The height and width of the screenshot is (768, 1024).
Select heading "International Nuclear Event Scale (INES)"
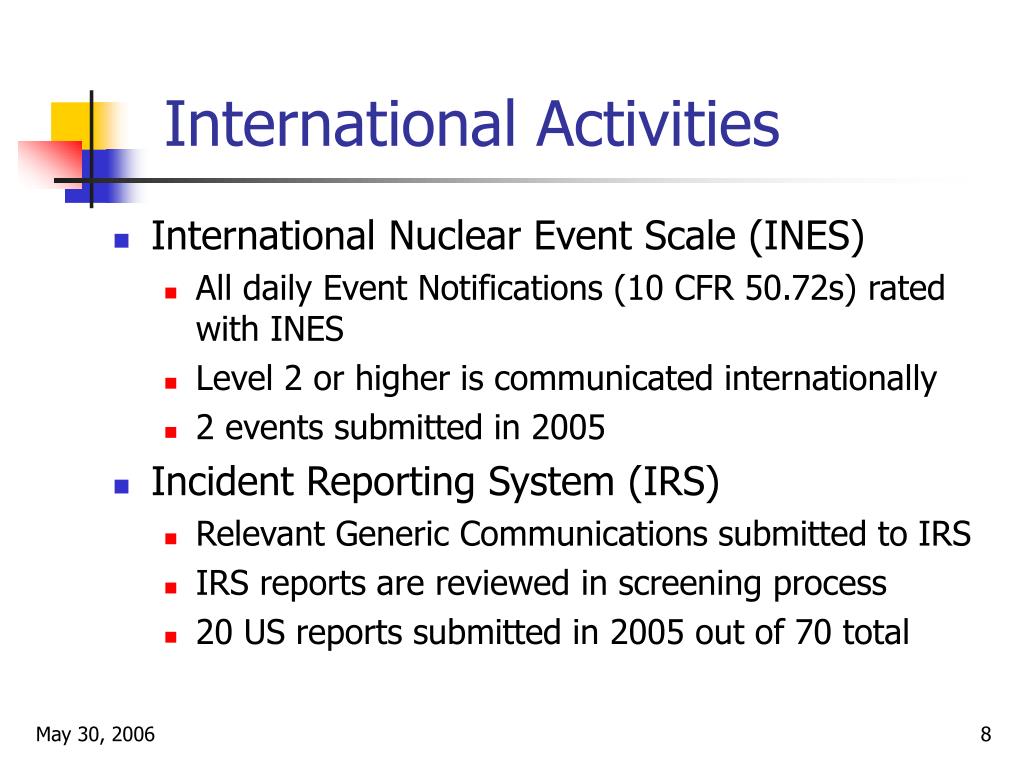tap(507, 236)
